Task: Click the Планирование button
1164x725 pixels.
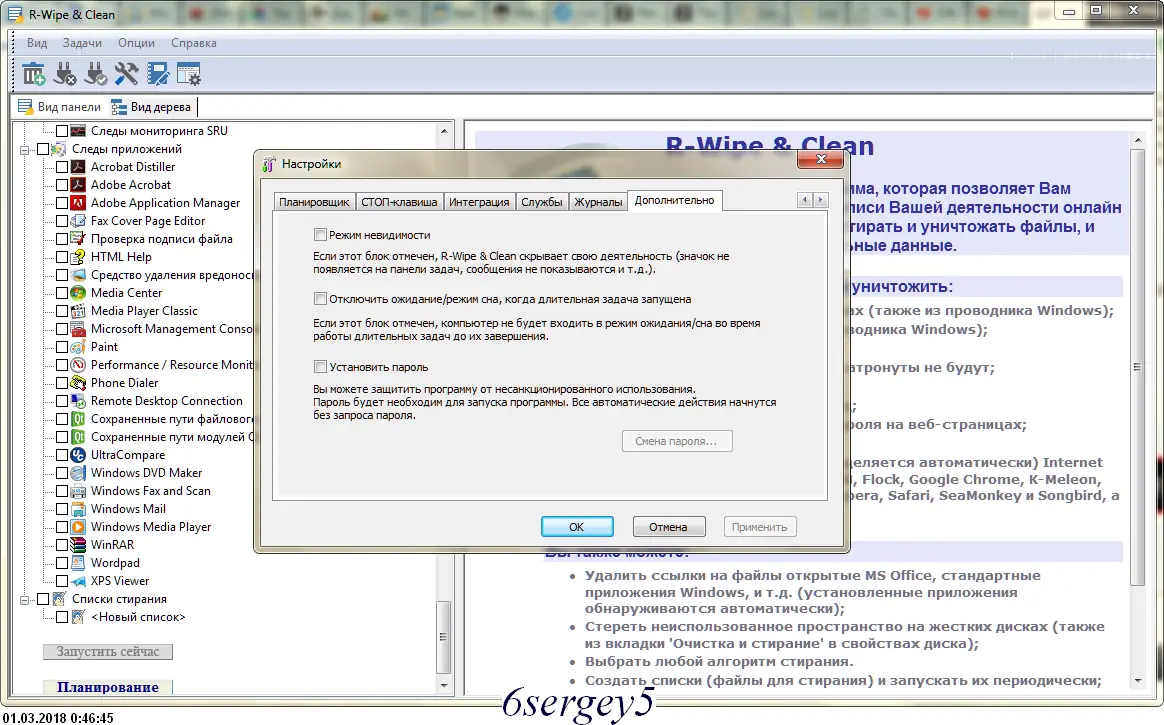Action: 108,687
